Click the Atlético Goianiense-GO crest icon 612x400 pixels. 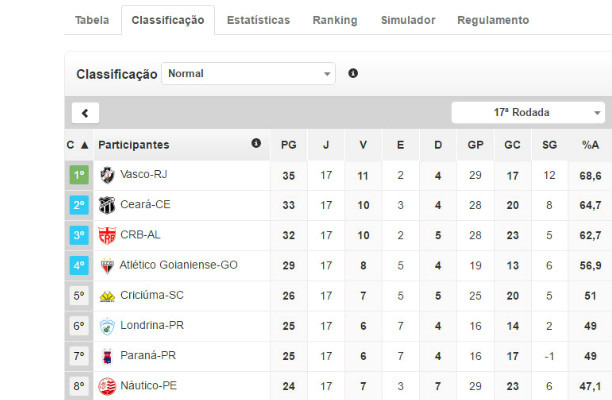[x=107, y=266]
